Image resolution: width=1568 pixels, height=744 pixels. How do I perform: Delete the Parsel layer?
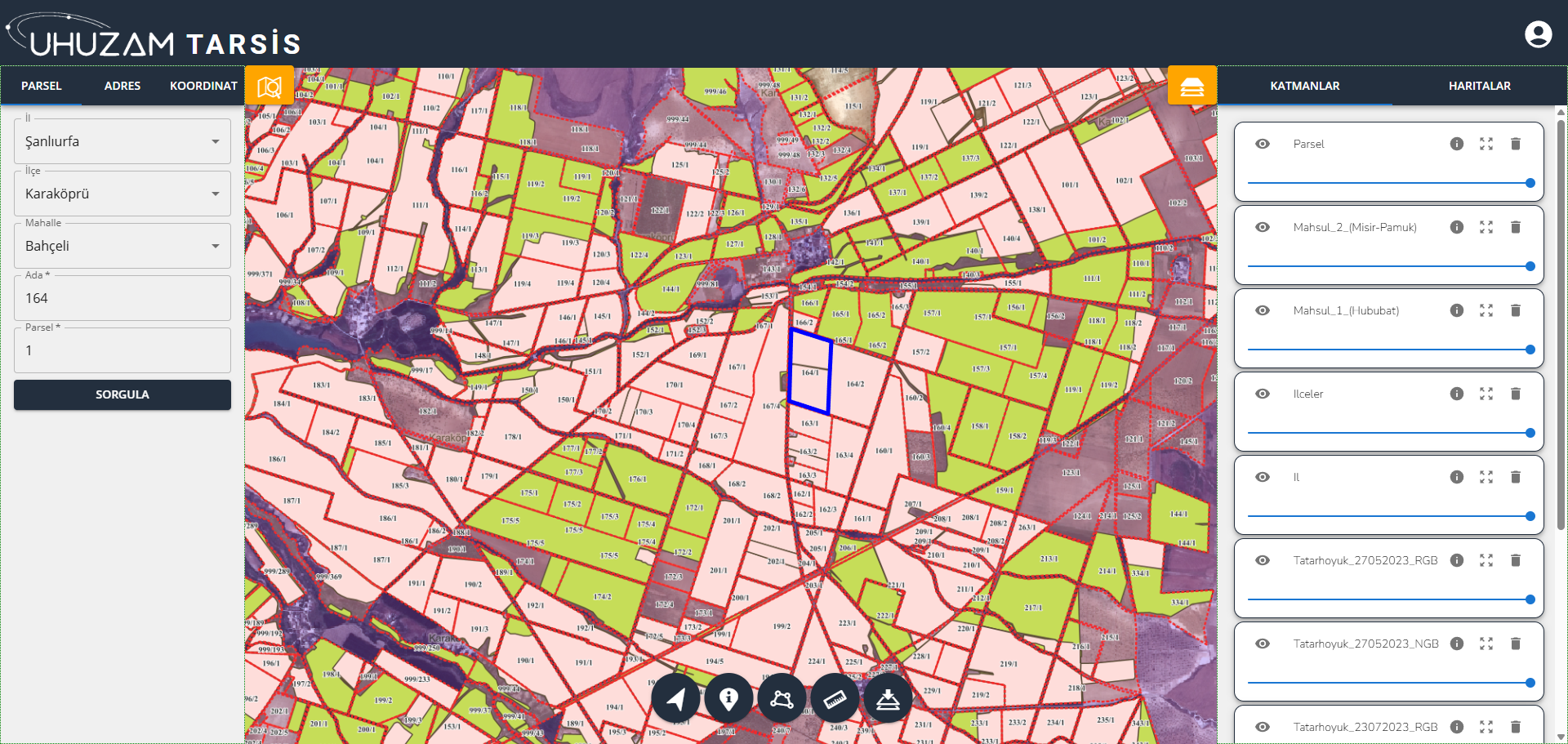1516,144
